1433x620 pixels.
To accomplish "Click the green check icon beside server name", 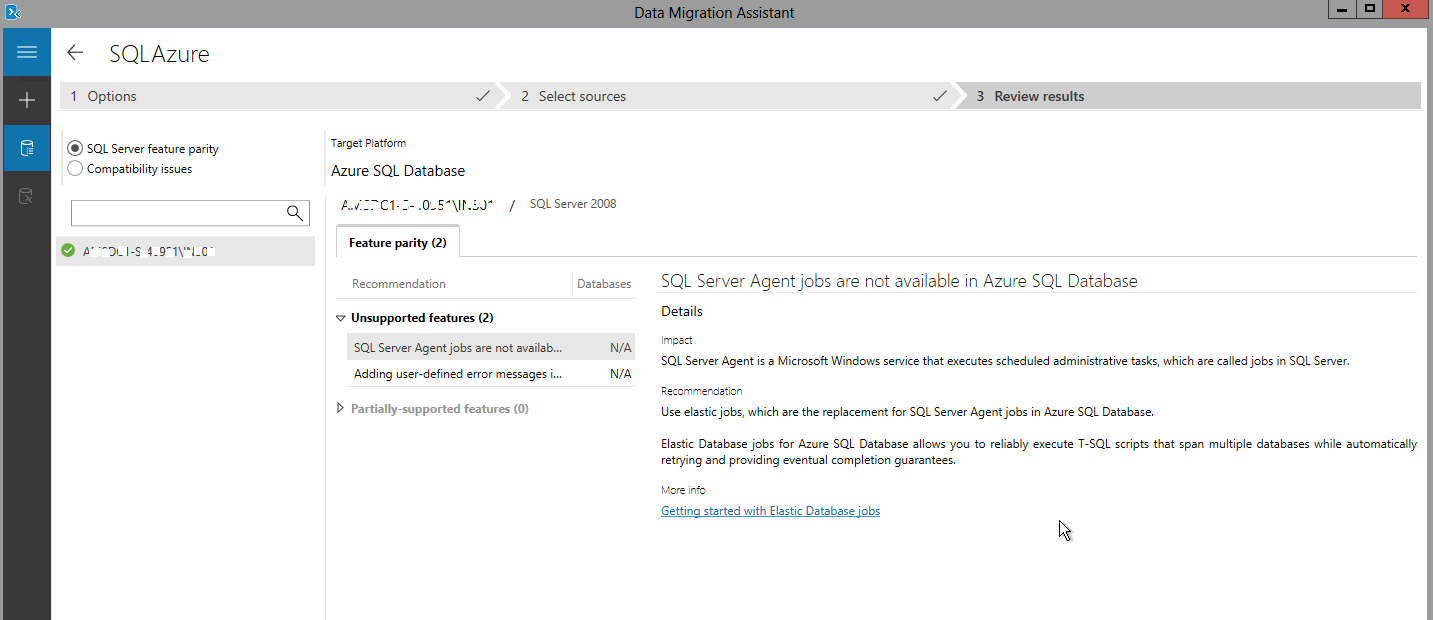I will click(68, 251).
